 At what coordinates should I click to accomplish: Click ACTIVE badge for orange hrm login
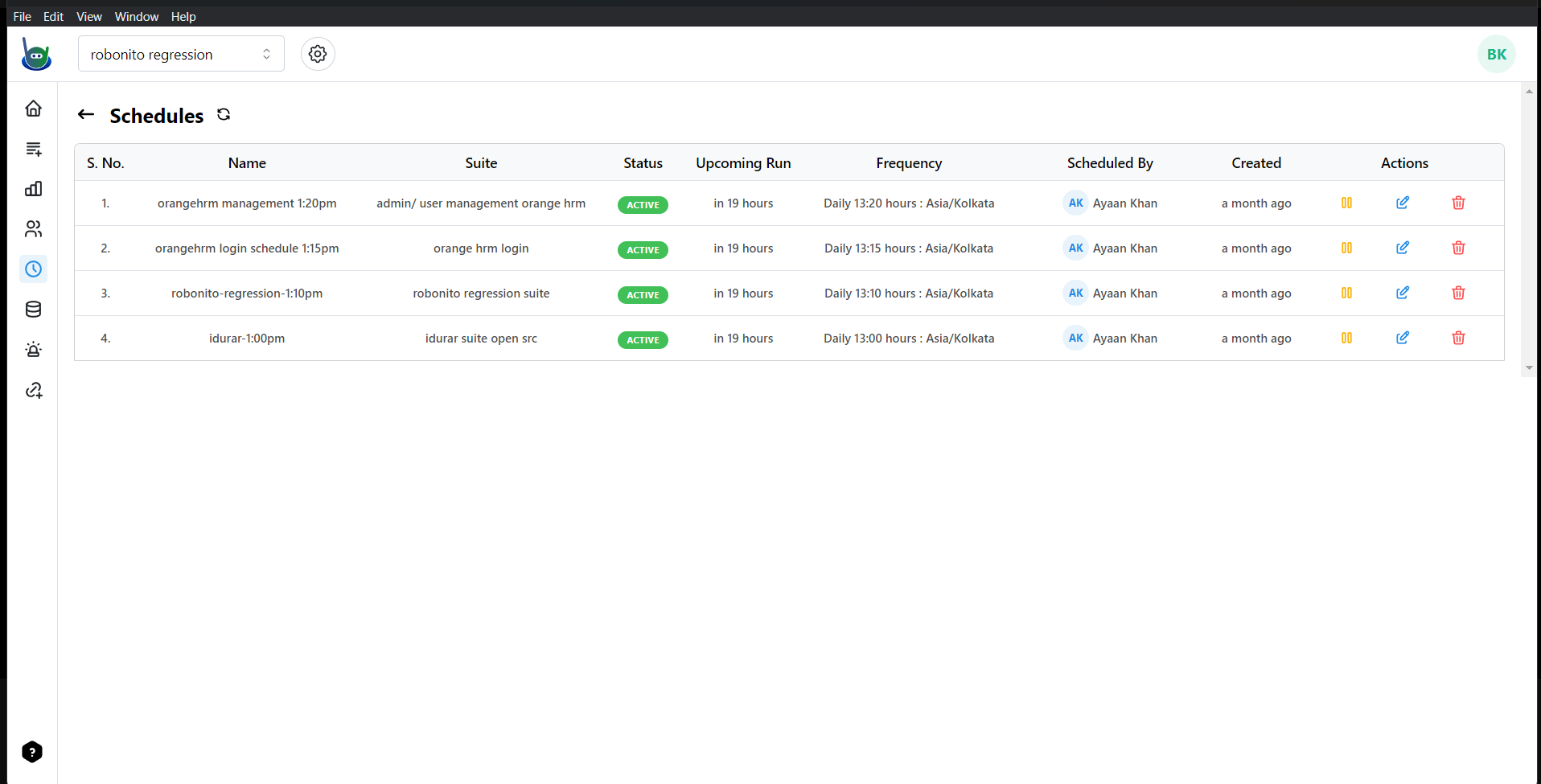(643, 250)
